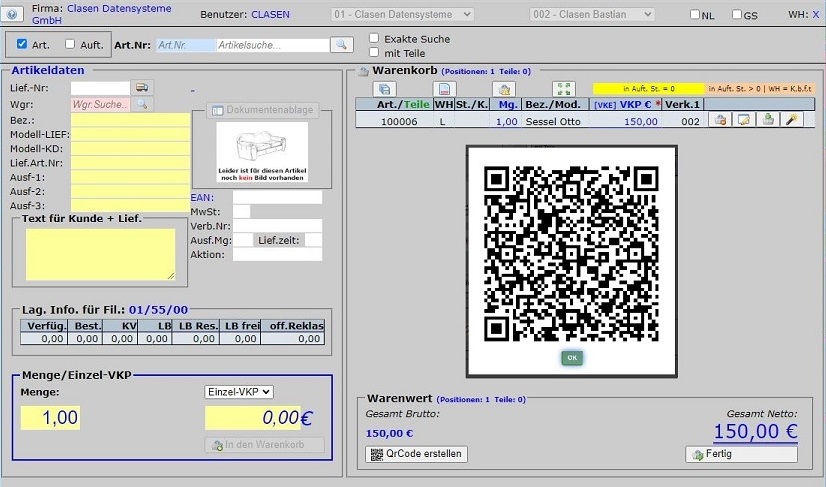Click the Artikelsuche search field
This screenshot has width=826, height=487.
273,45
